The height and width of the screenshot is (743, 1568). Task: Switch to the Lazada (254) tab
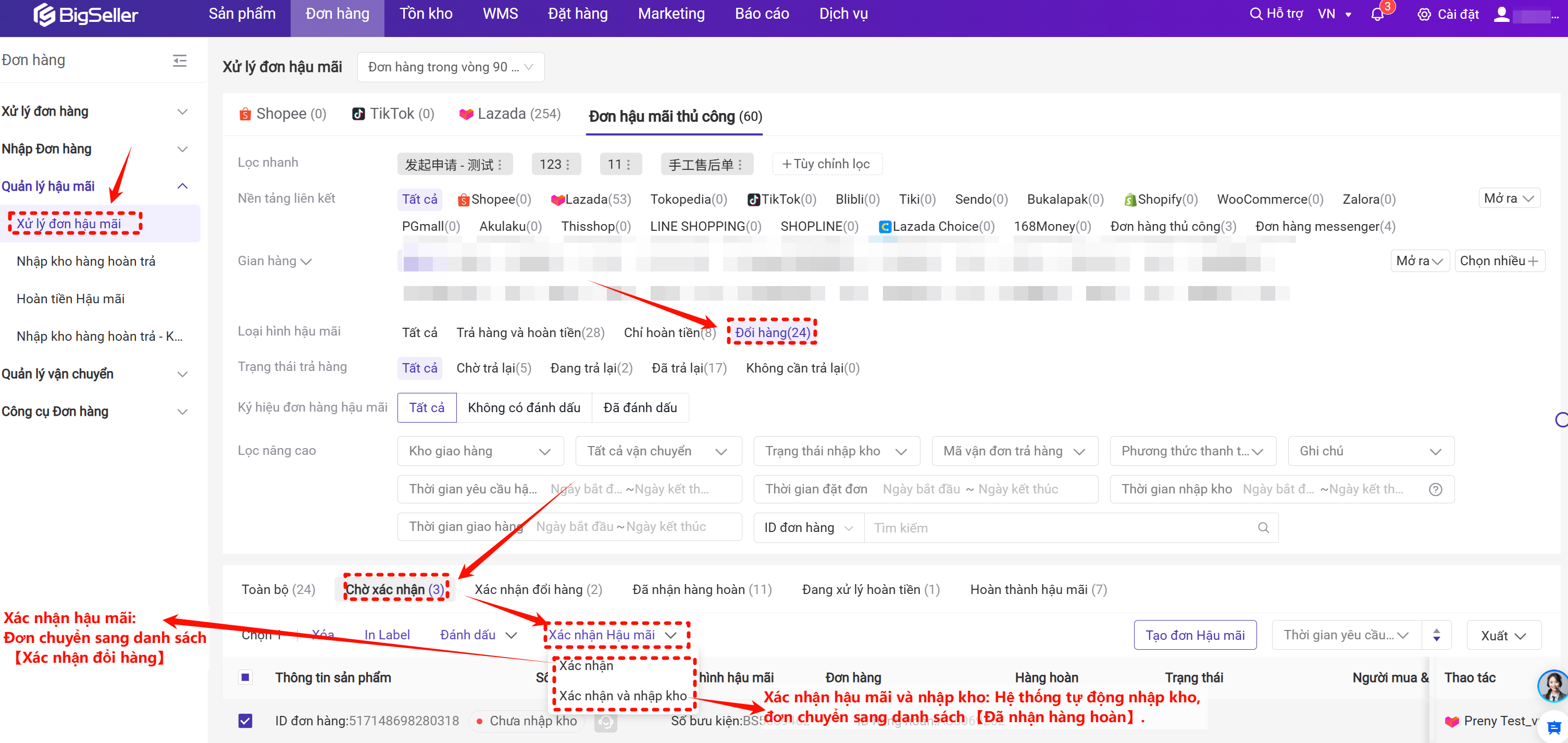(510, 114)
